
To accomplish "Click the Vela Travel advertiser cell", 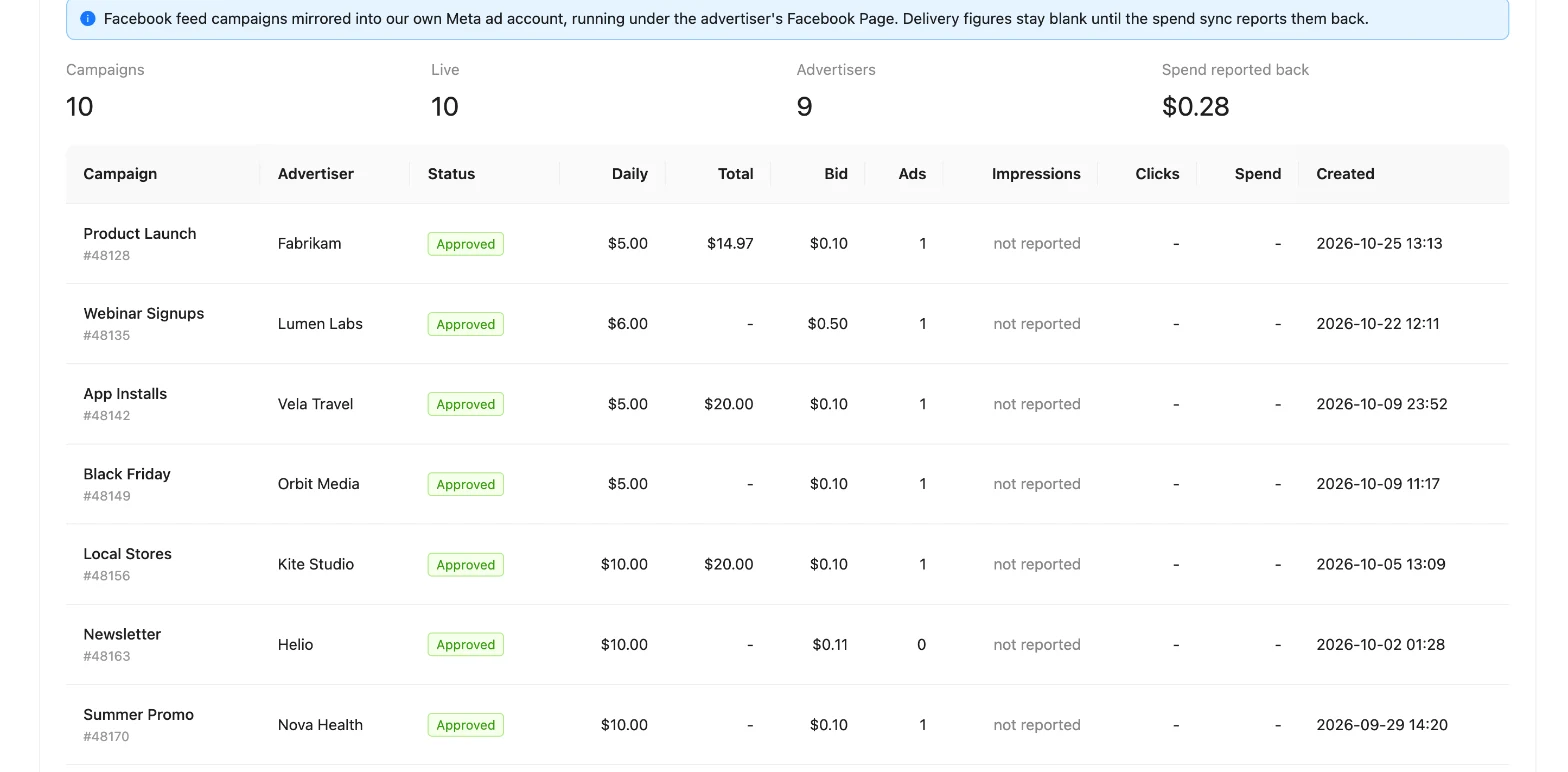I will tap(316, 404).
